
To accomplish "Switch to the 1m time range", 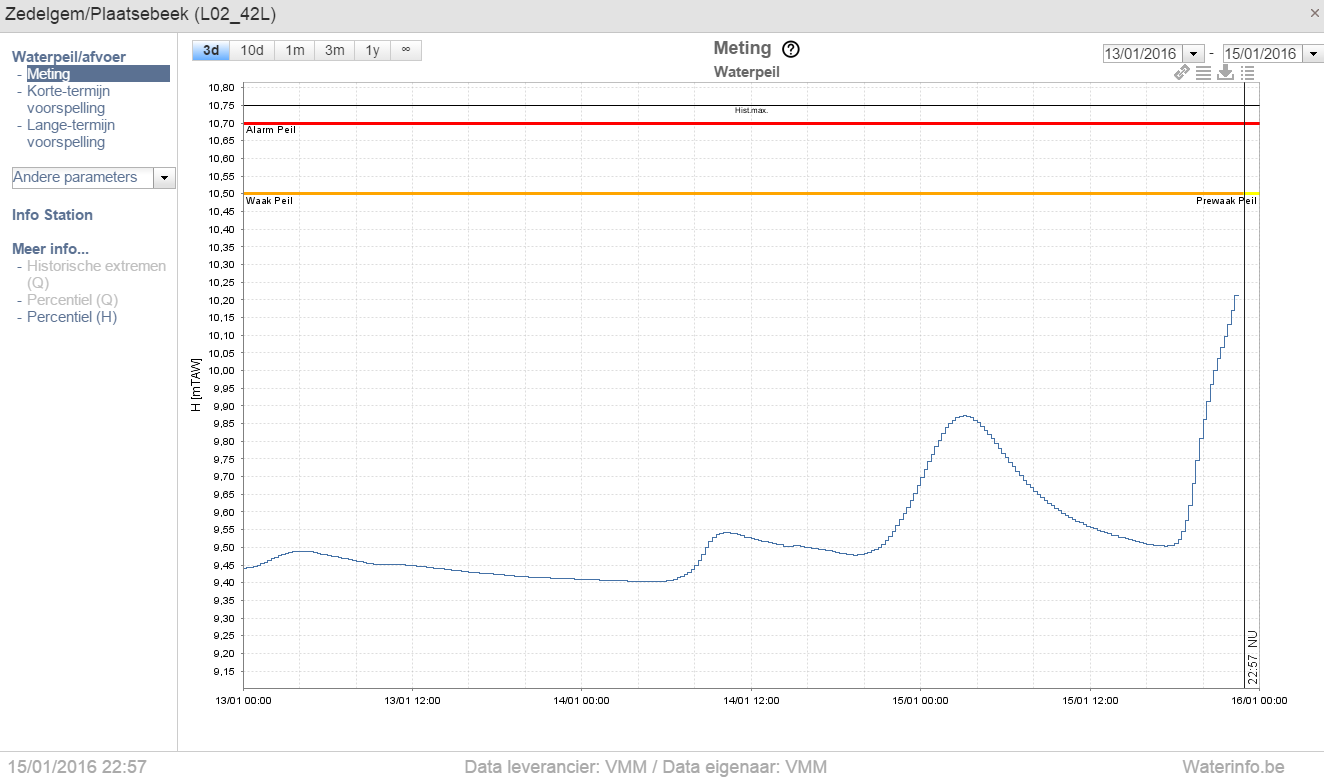I will click(x=295, y=50).
